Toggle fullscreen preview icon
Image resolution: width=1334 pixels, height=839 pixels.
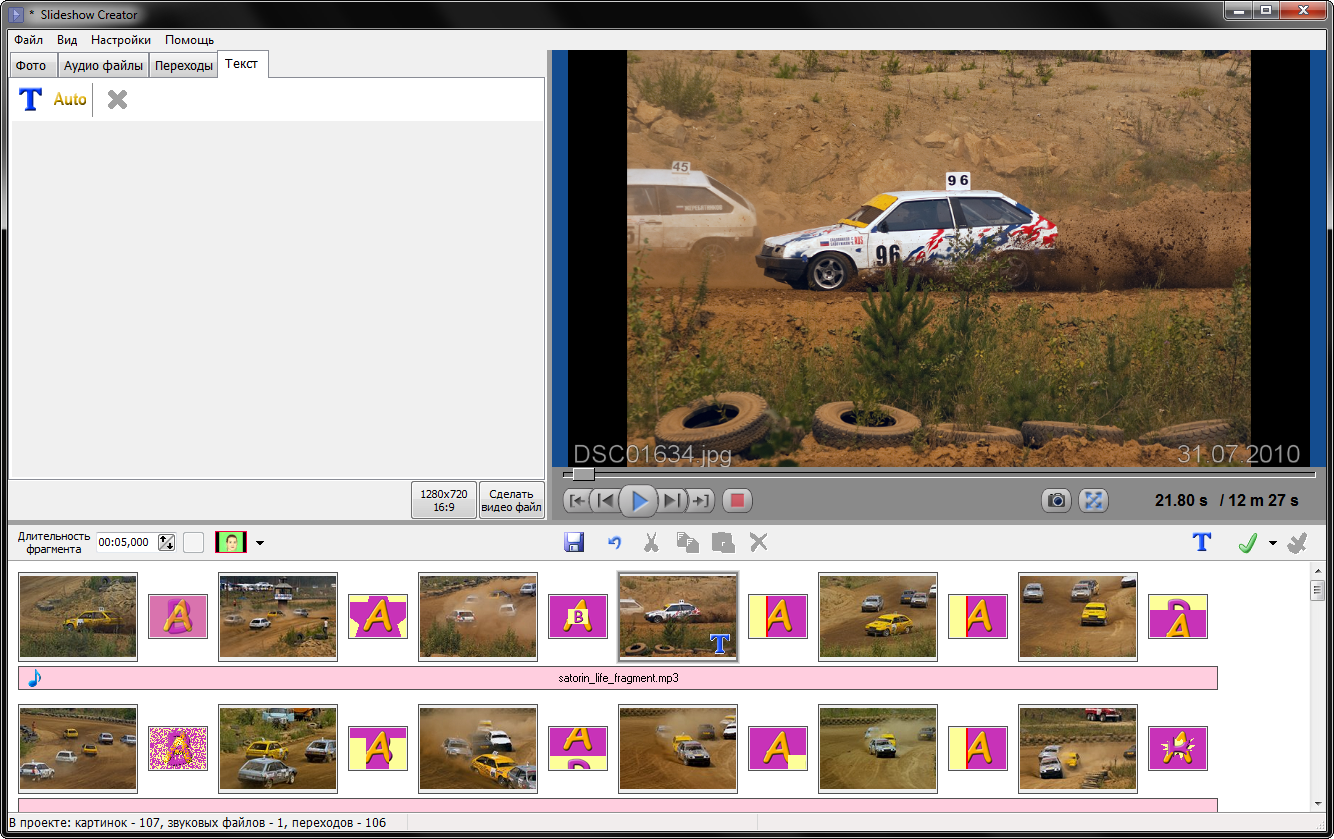[1093, 500]
